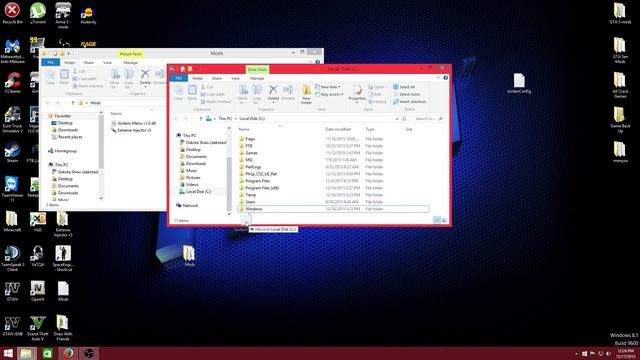Image resolution: width=640 pixels, height=360 pixels.
Task: Click Select all in Local Disk ribbon
Action: click(404, 87)
